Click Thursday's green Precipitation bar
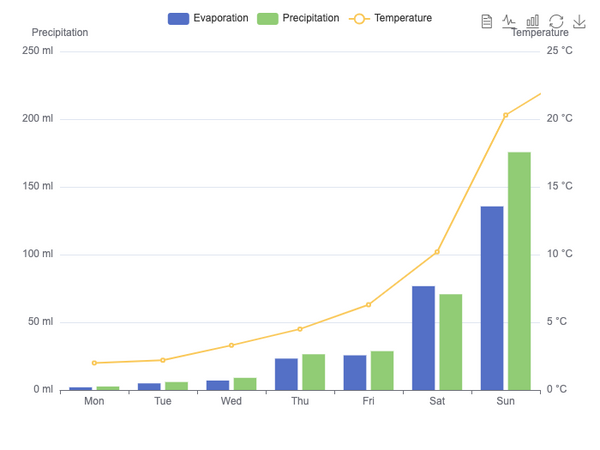Viewport: 600px width, 450px height. tap(314, 372)
